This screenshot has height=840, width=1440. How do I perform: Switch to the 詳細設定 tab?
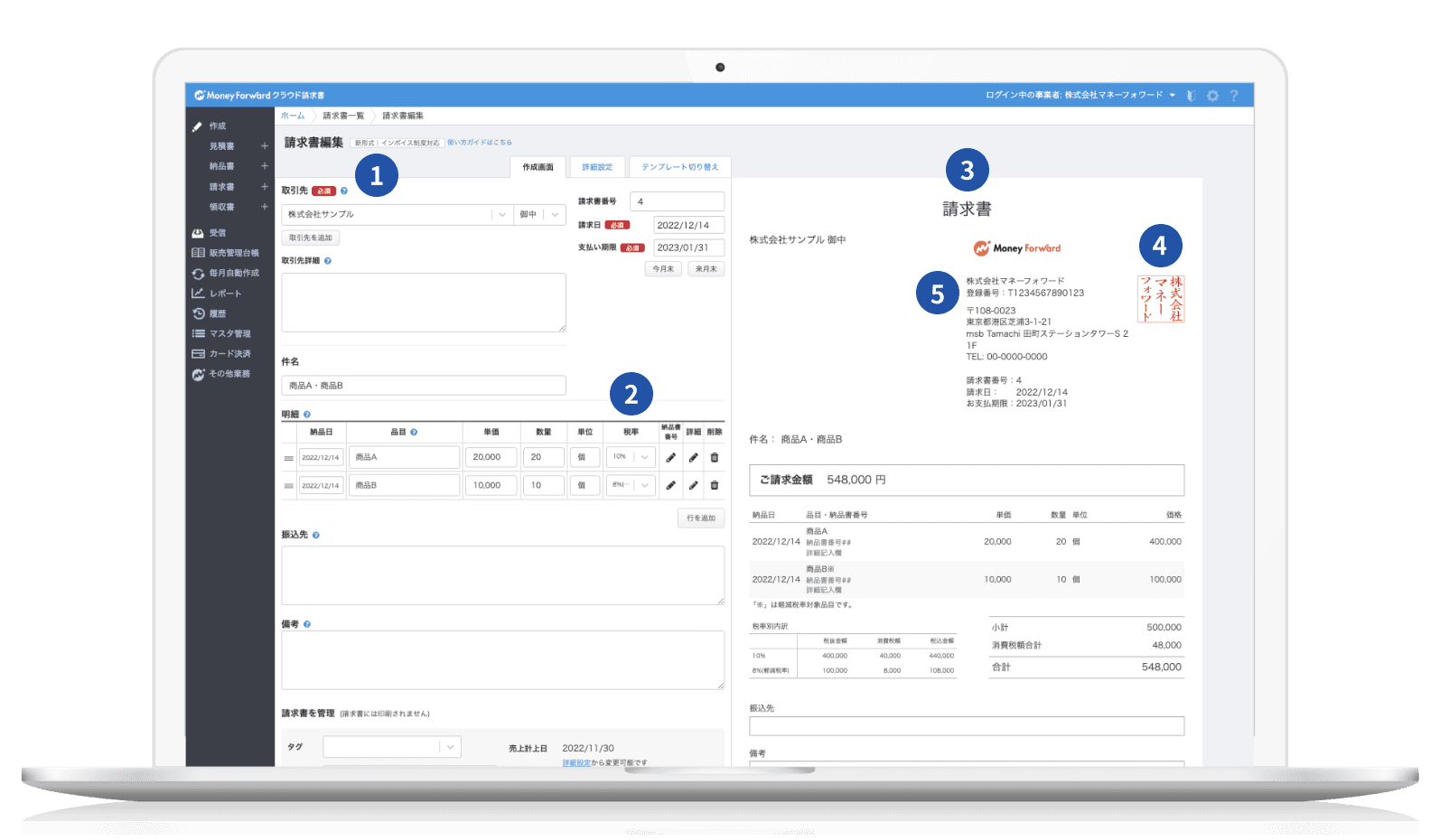click(597, 167)
